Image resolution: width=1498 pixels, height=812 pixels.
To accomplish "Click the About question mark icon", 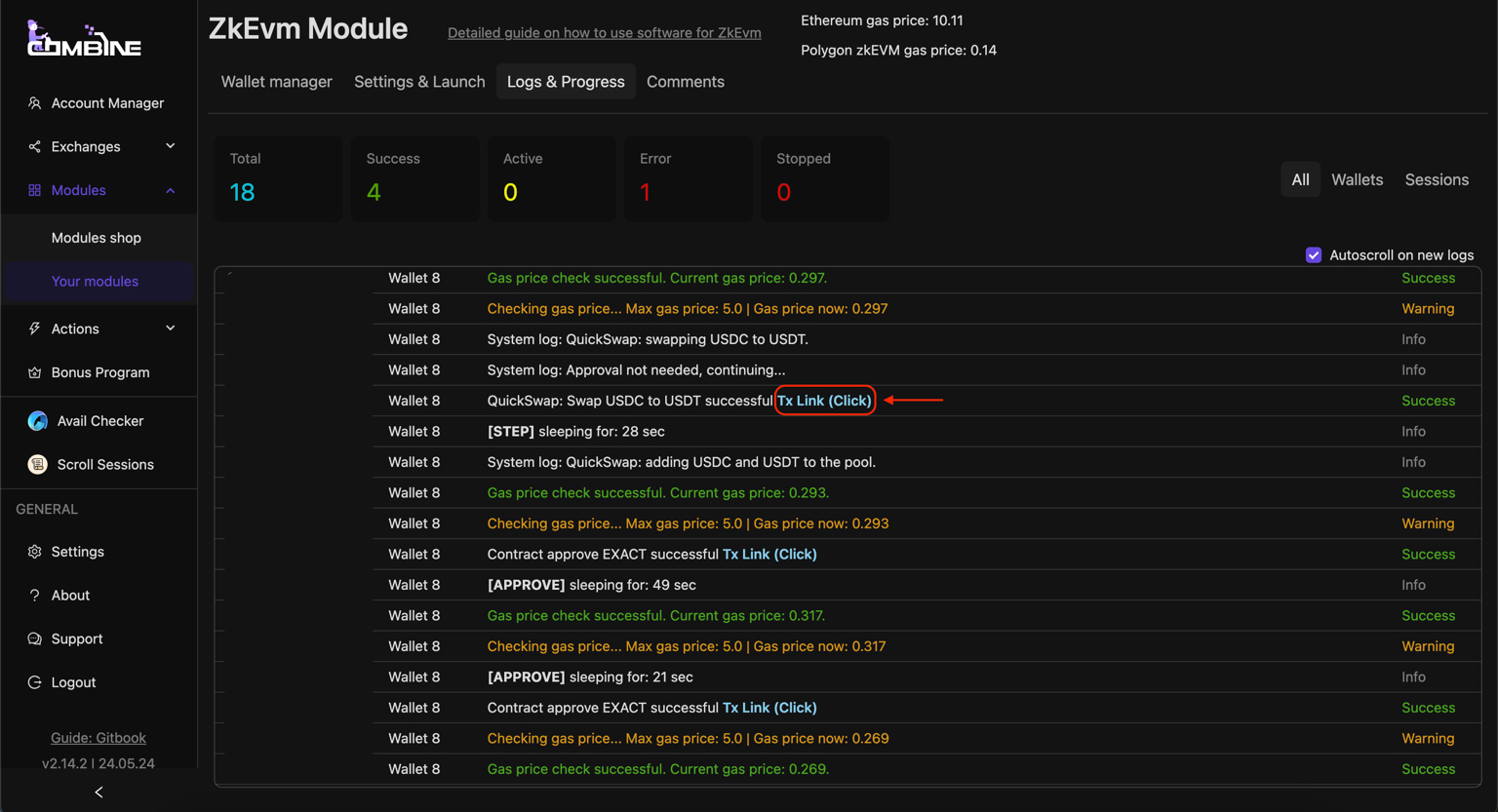I will 35,596.
